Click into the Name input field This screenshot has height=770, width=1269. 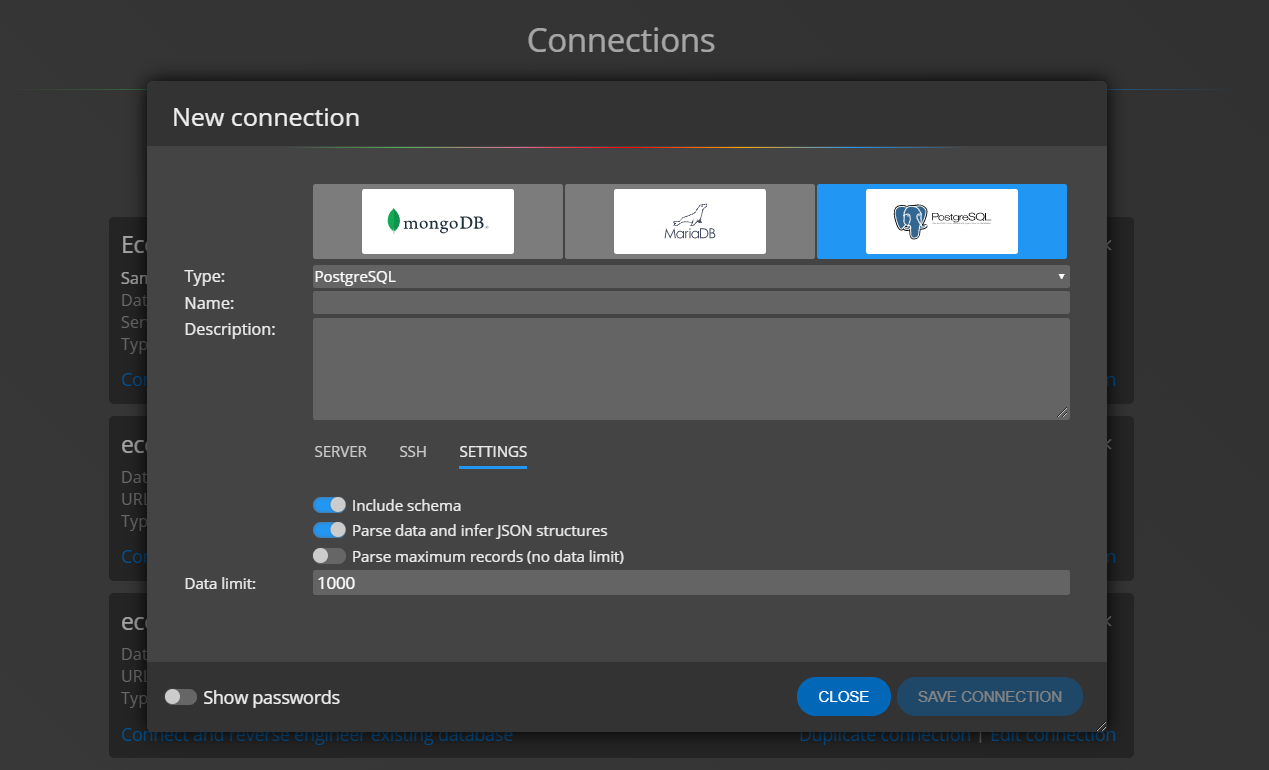(x=691, y=303)
